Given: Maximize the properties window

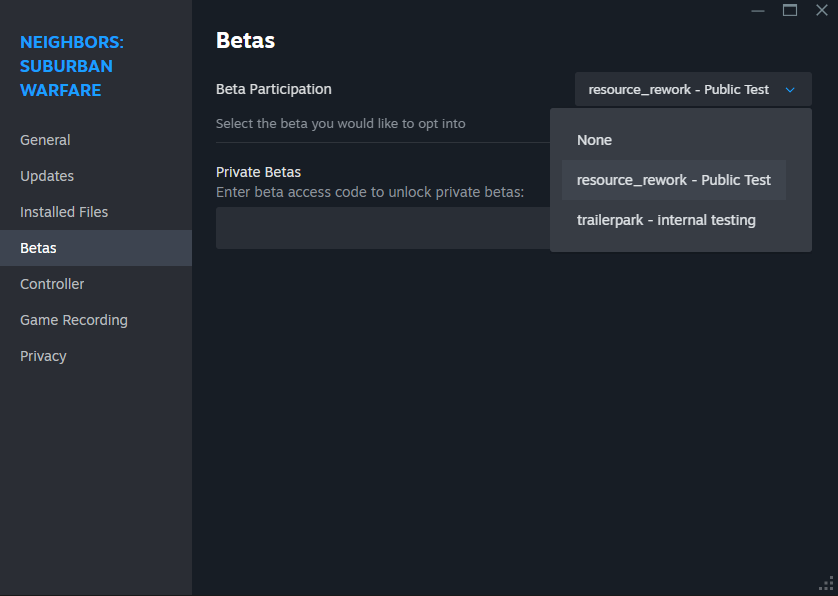Looking at the screenshot, I should 790,10.
